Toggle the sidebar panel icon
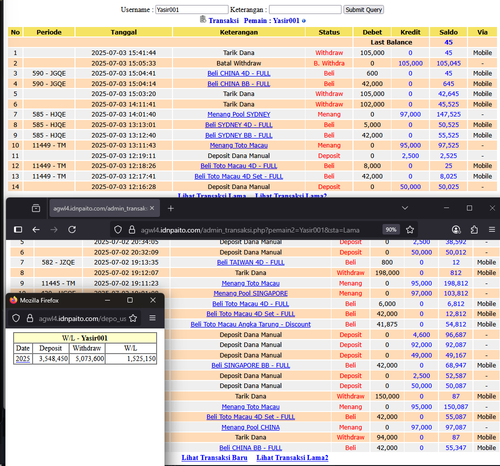 click(x=18, y=230)
